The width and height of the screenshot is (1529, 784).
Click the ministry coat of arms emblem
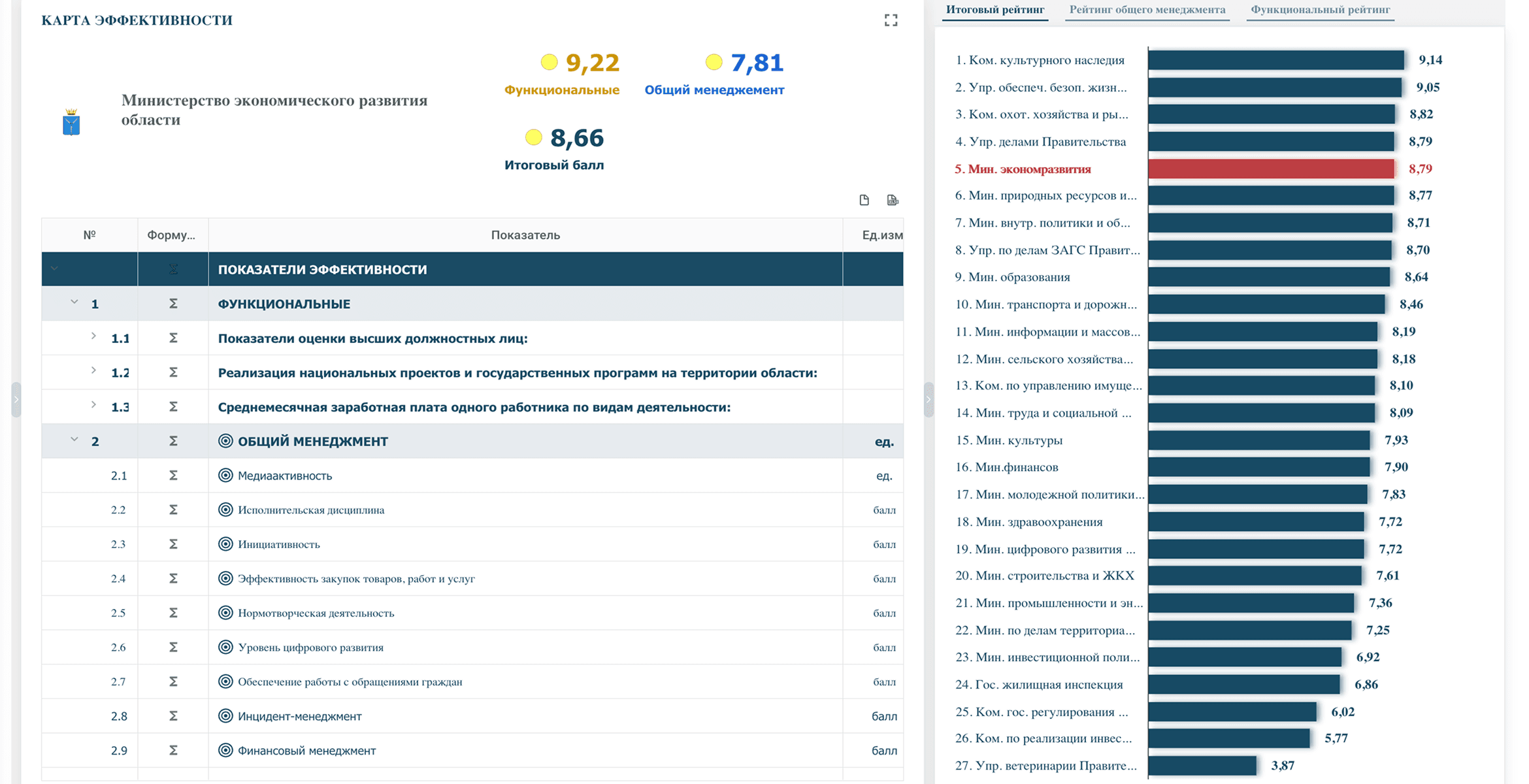pos(71,122)
